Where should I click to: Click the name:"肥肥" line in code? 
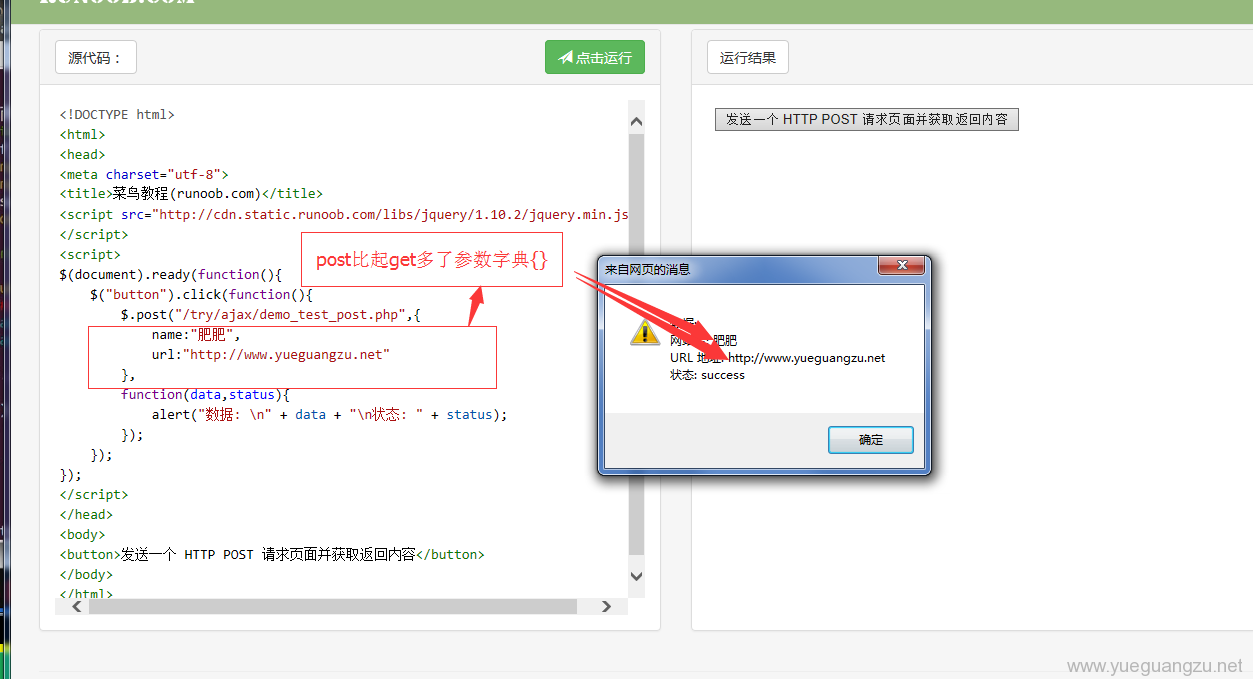pyautogui.click(x=195, y=334)
